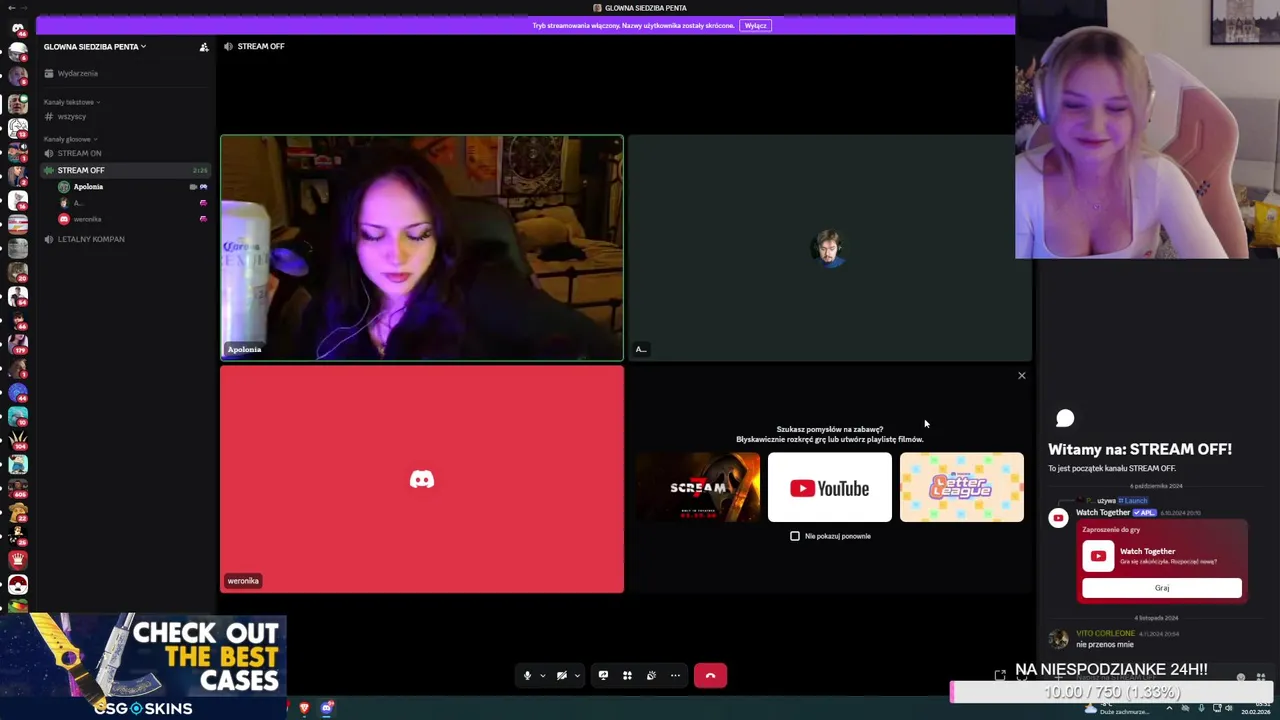The image size is (1280, 720).
Task: Go back with arrow above server list
Action: click(11, 8)
